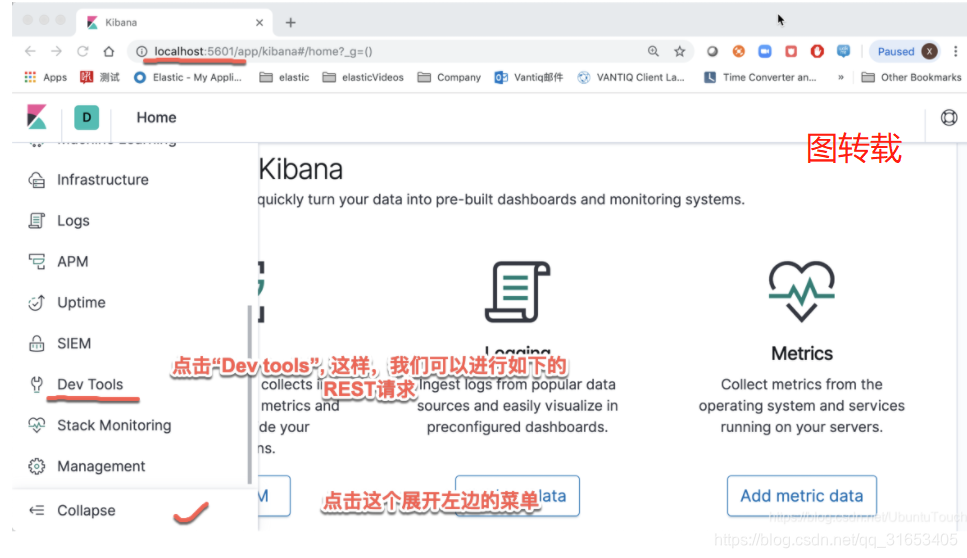Image resolution: width=967 pixels, height=558 pixels.
Task: Open the default space D avatar
Action: point(86,117)
